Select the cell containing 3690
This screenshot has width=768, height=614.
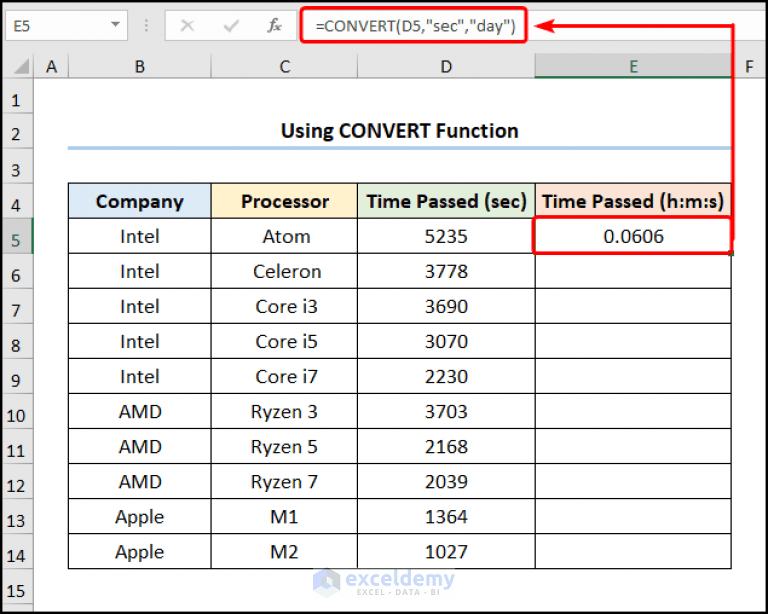(x=446, y=306)
